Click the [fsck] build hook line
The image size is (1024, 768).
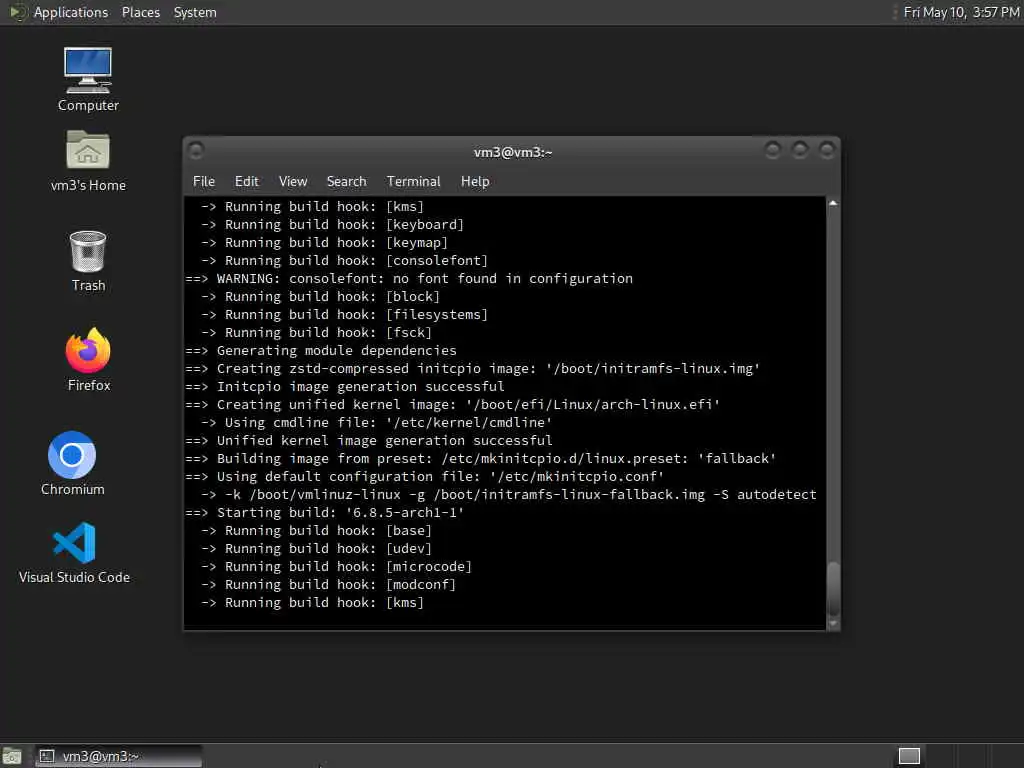coord(317,332)
